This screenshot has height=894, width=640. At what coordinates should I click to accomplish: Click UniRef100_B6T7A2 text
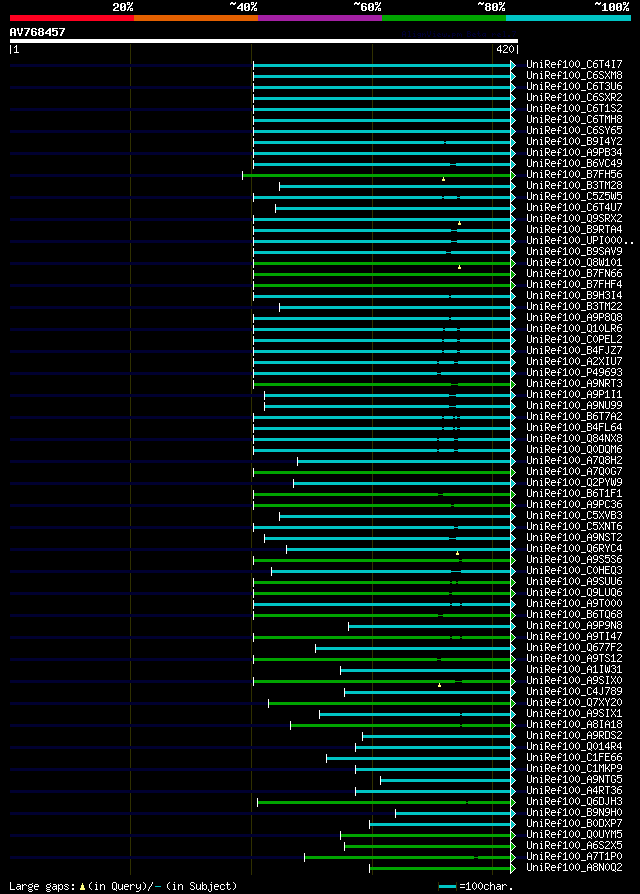tap(574, 416)
